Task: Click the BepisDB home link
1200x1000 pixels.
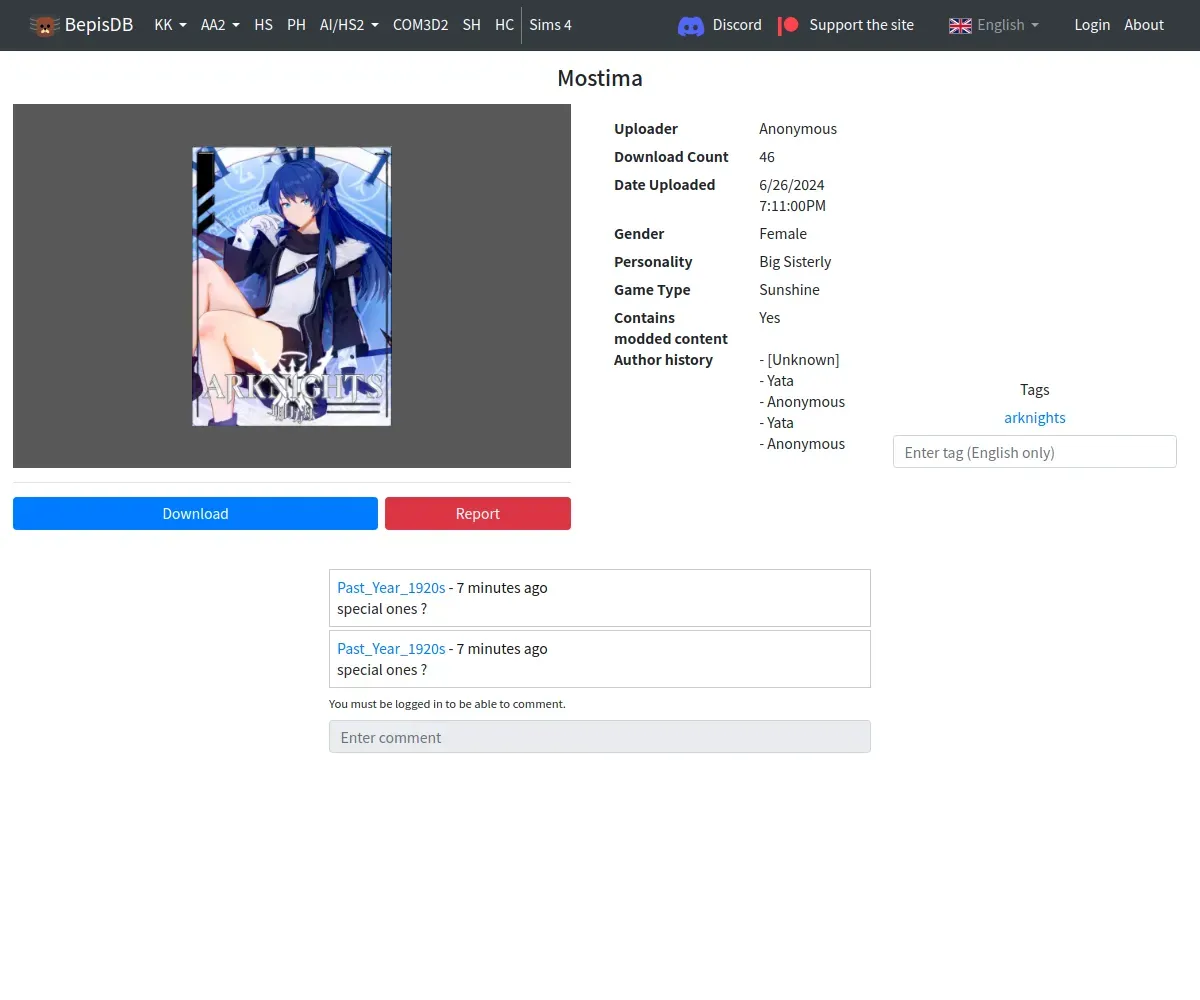Action: [x=81, y=25]
